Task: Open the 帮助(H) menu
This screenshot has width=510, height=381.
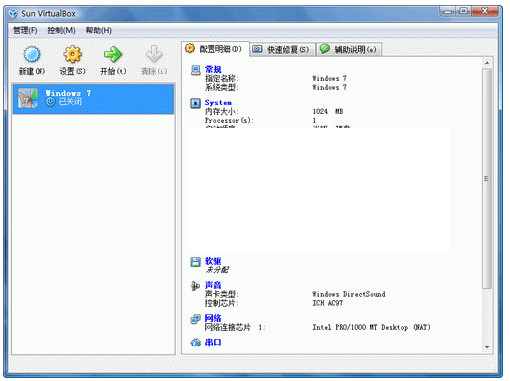Action: tap(98, 30)
